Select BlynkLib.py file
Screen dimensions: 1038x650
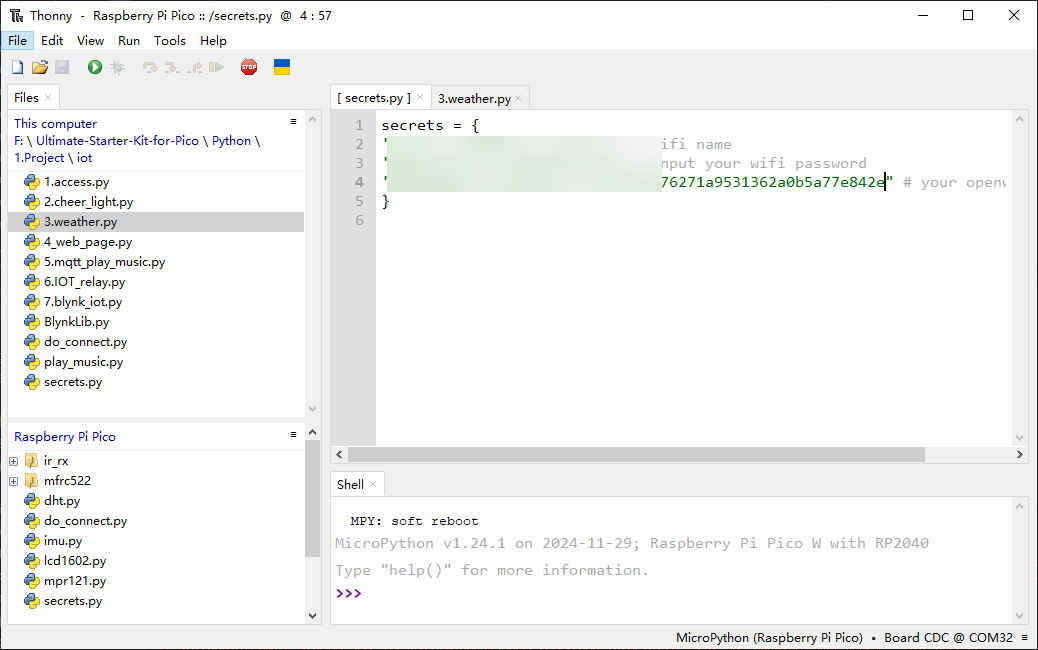coord(76,322)
